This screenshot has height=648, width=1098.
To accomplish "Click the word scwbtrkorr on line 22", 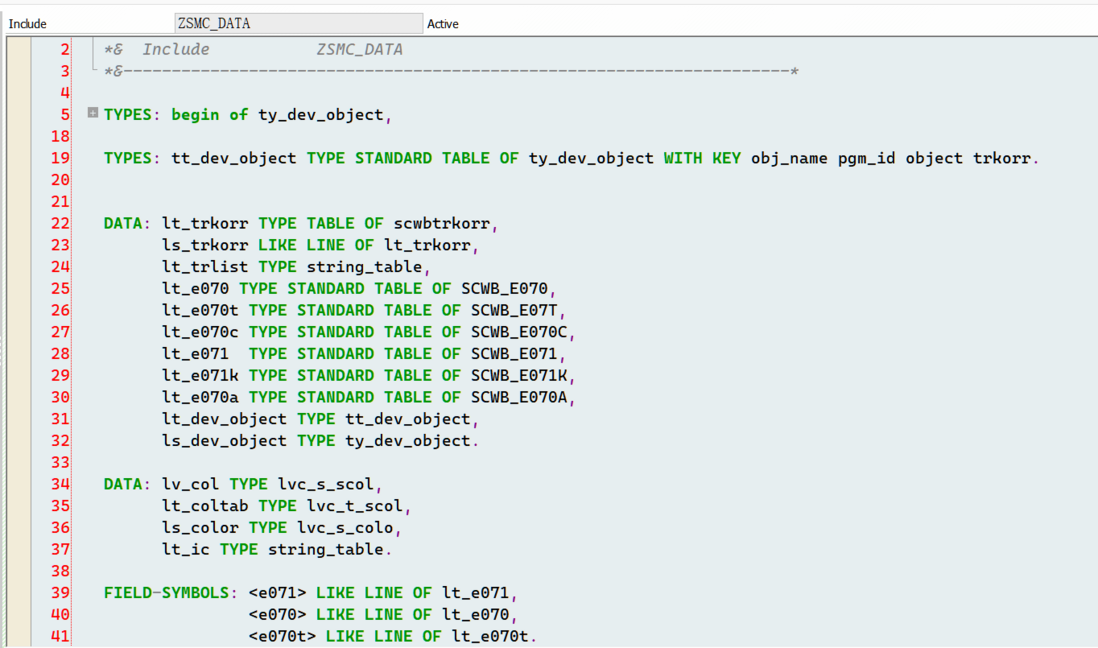I will (441, 223).
